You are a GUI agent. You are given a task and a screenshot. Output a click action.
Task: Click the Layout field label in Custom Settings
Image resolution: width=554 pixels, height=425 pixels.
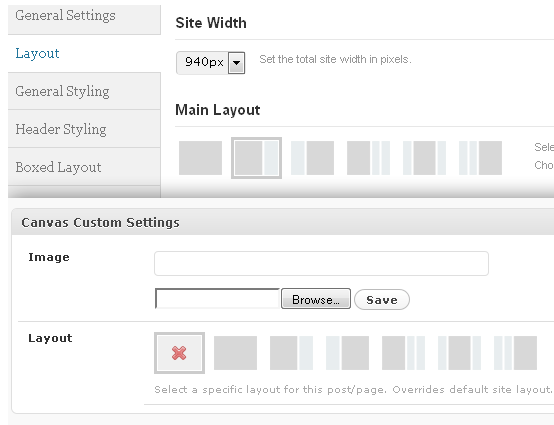pyautogui.click(x=50, y=338)
